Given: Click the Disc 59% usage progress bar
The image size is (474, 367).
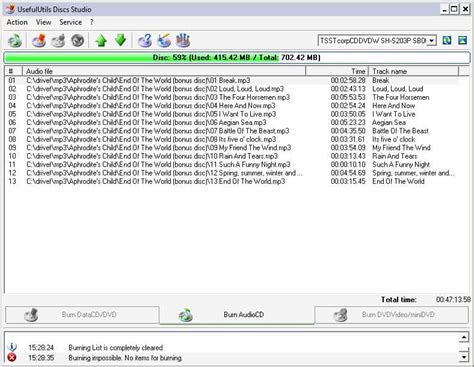Looking at the screenshot, I should (x=237, y=58).
